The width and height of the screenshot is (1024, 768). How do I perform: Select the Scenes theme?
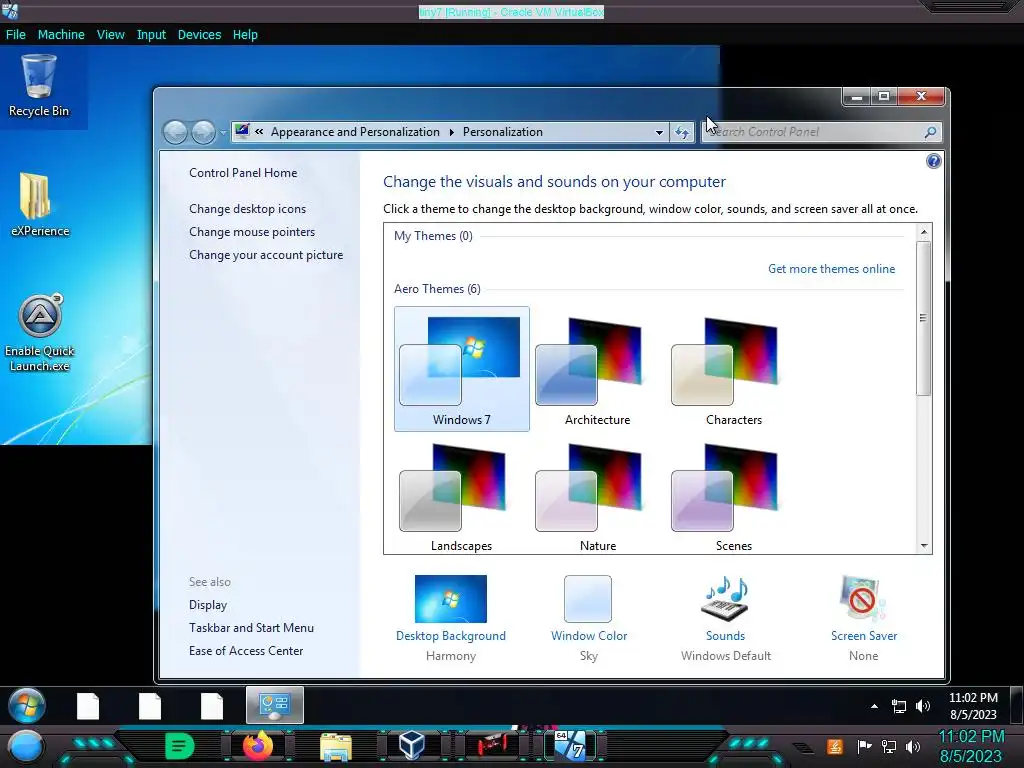click(x=733, y=498)
